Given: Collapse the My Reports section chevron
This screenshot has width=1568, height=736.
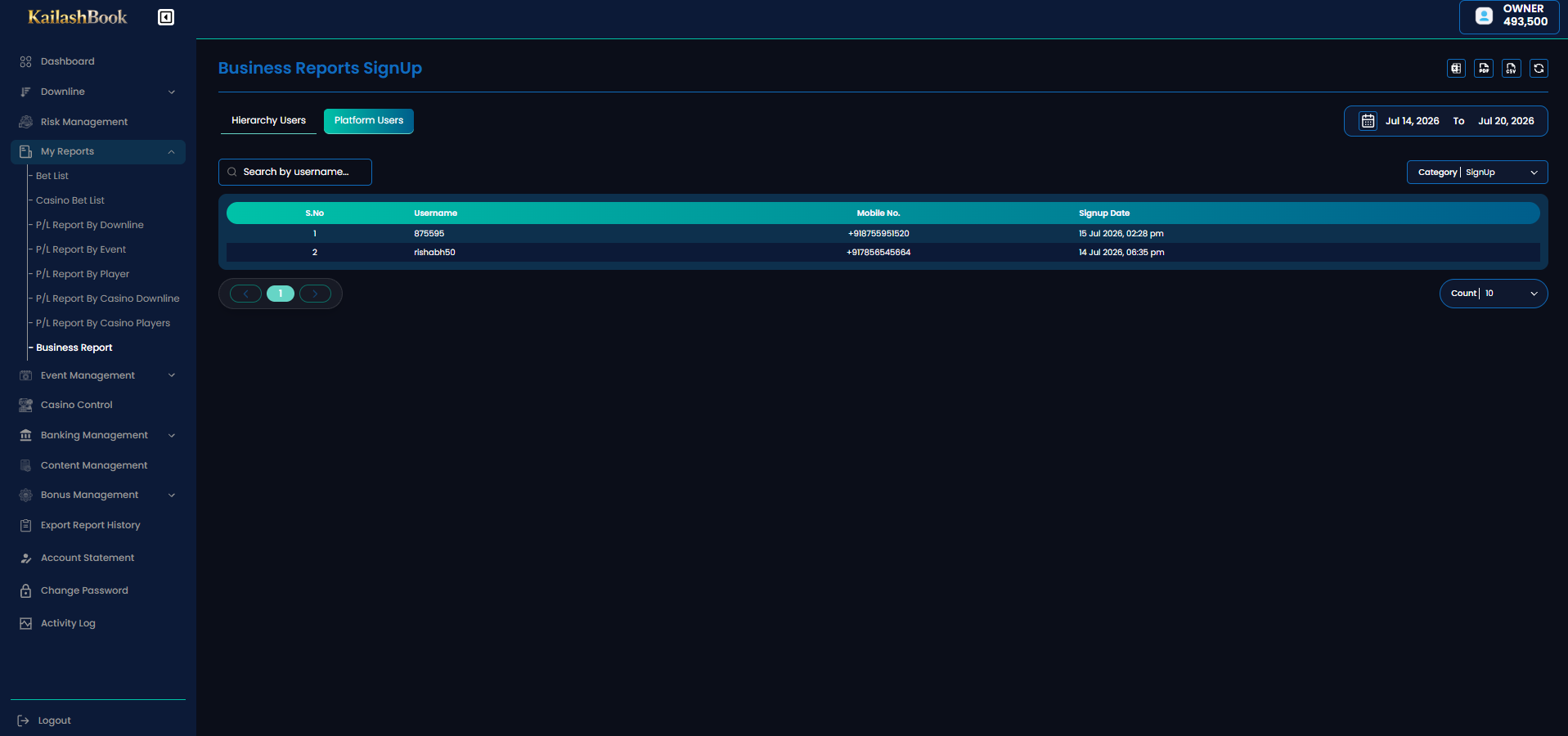Looking at the screenshot, I should tap(172, 152).
